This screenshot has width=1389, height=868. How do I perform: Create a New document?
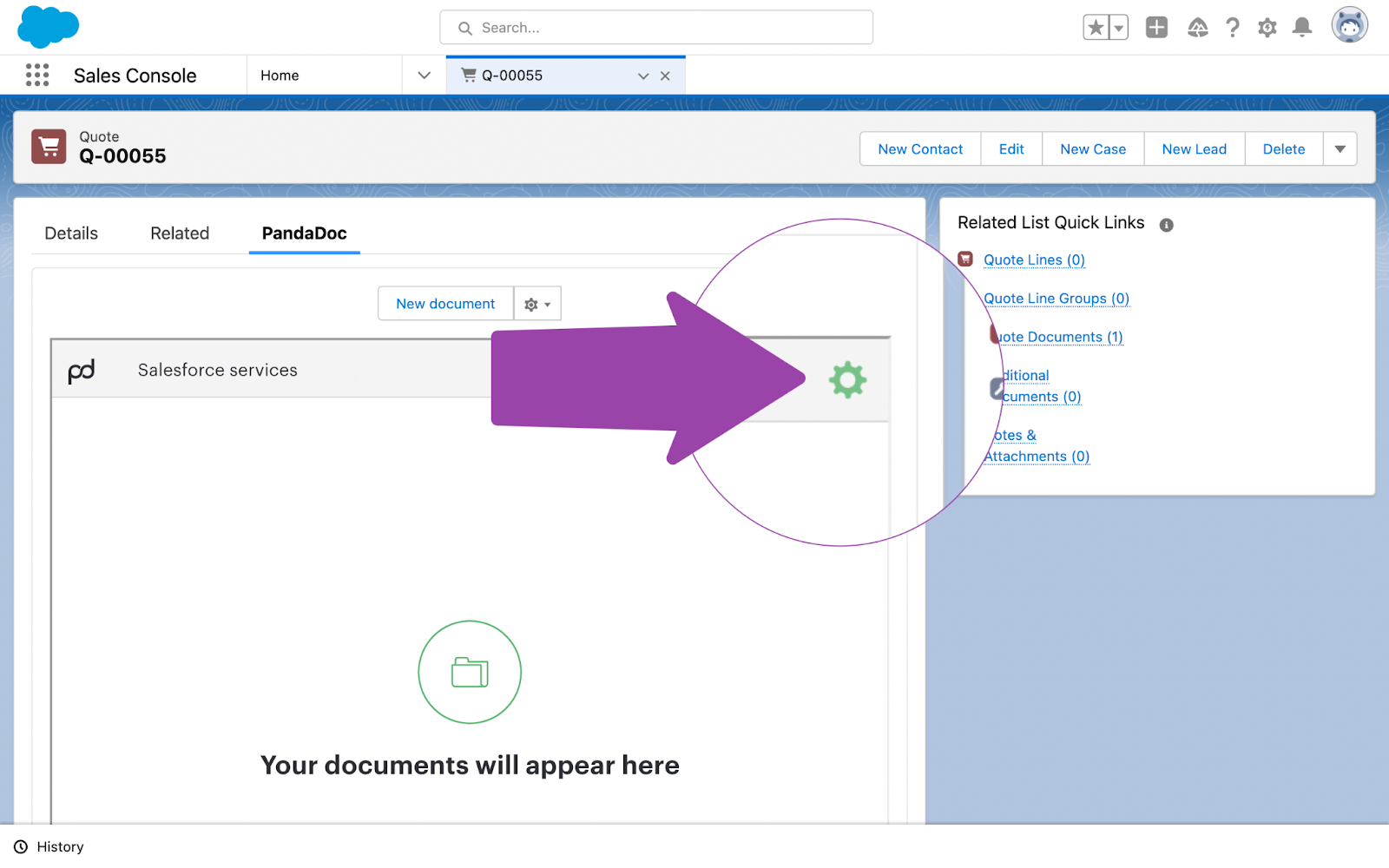[445, 304]
